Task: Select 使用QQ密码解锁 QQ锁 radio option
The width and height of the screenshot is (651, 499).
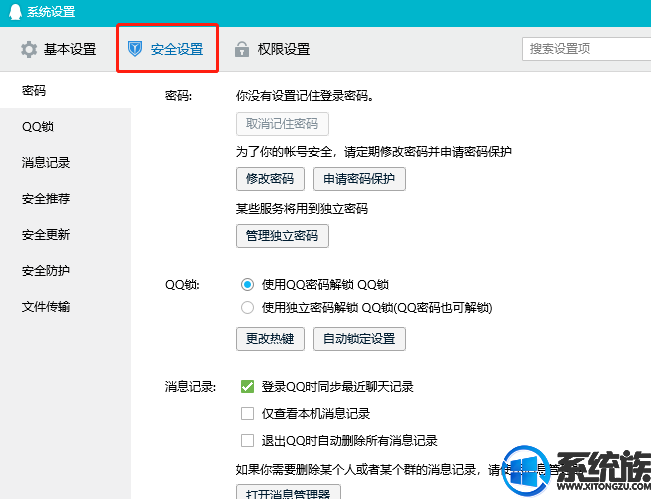Action: [247, 285]
